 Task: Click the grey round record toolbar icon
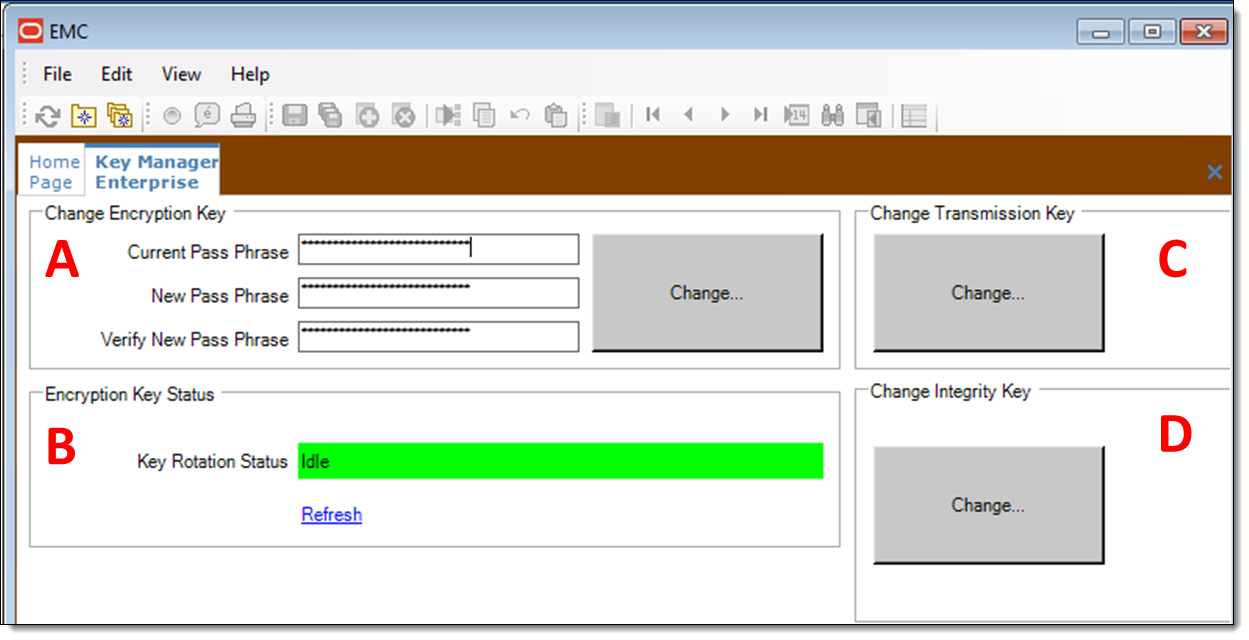[171, 116]
